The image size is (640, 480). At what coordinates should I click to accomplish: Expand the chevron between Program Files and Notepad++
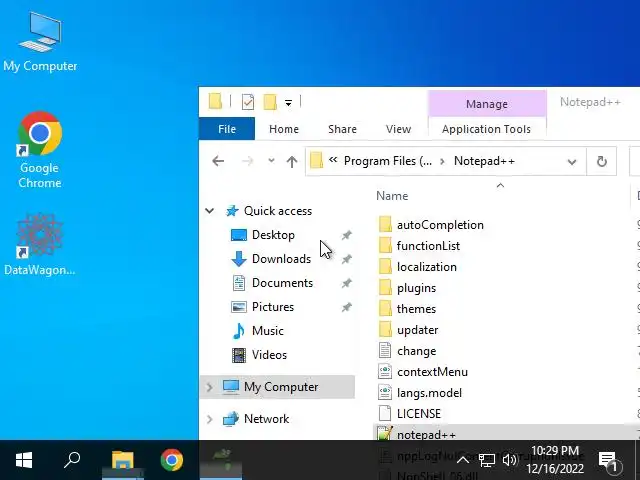pos(442,162)
